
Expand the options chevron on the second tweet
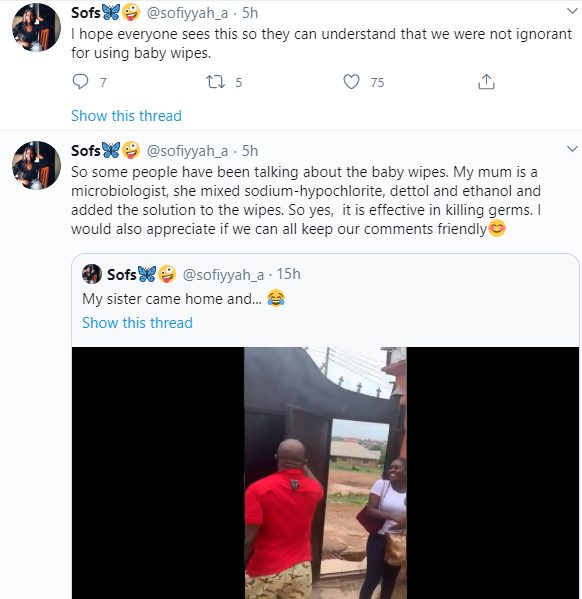[572, 149]
